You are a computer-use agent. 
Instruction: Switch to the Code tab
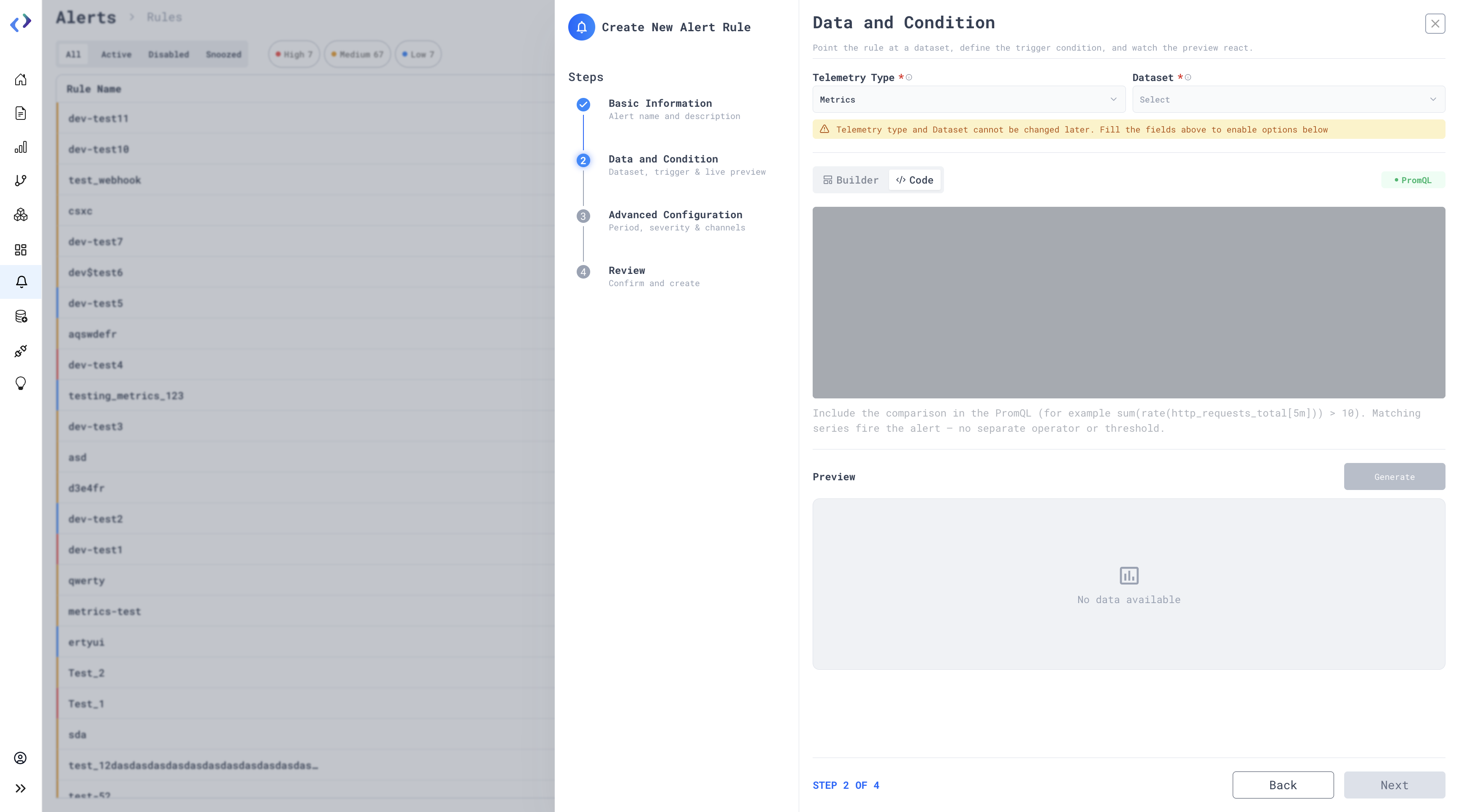(x=915, y=180)
